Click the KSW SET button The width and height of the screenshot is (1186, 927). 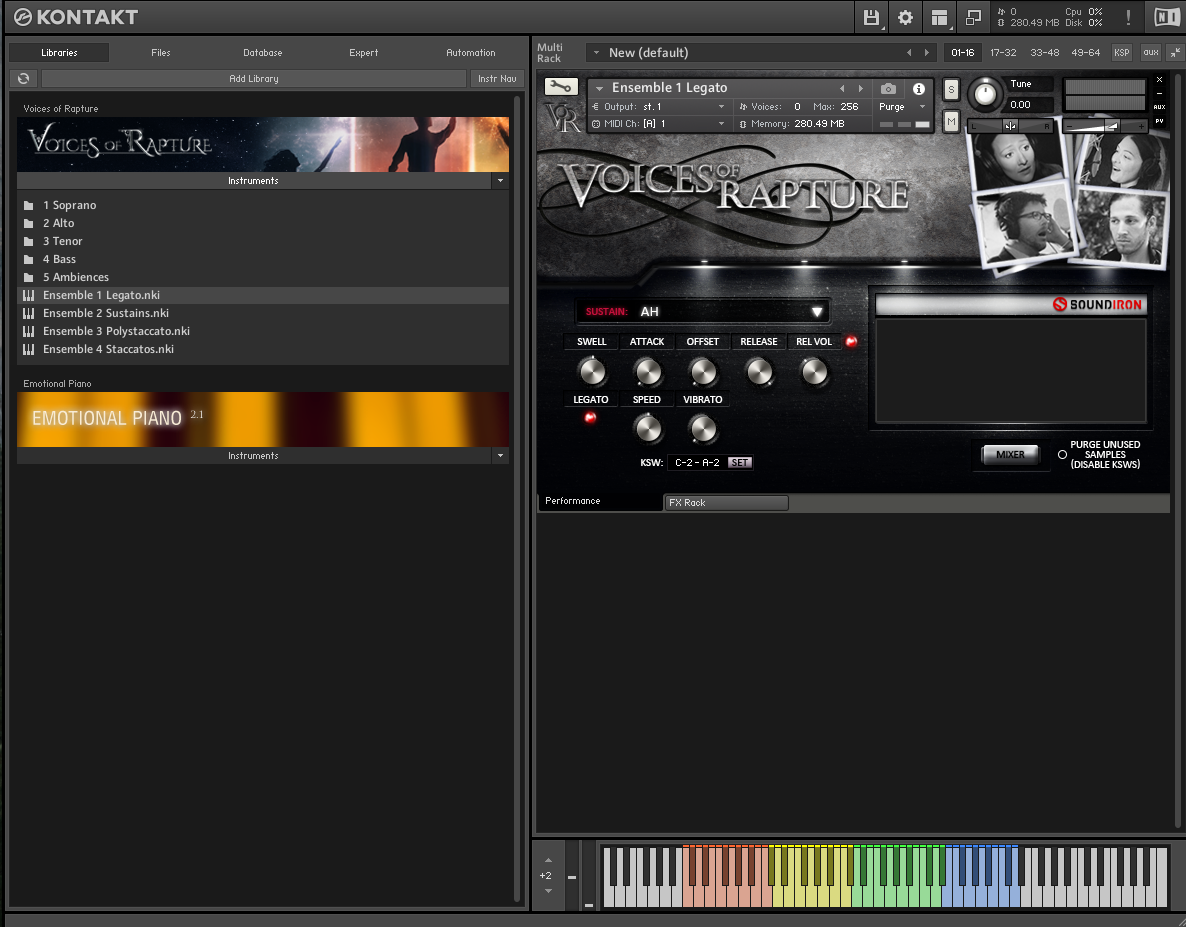coord(740,463)
